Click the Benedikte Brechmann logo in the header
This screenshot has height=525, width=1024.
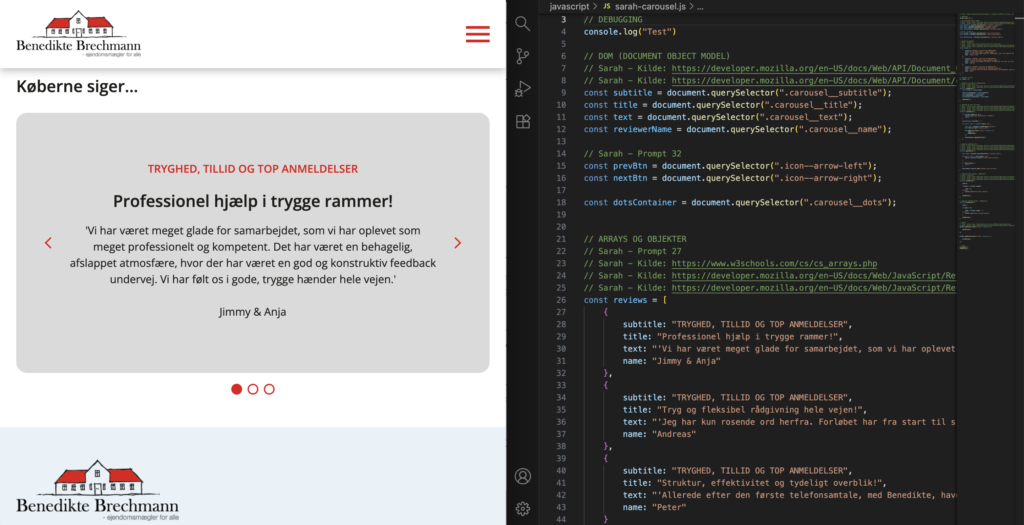click(78, 34)
